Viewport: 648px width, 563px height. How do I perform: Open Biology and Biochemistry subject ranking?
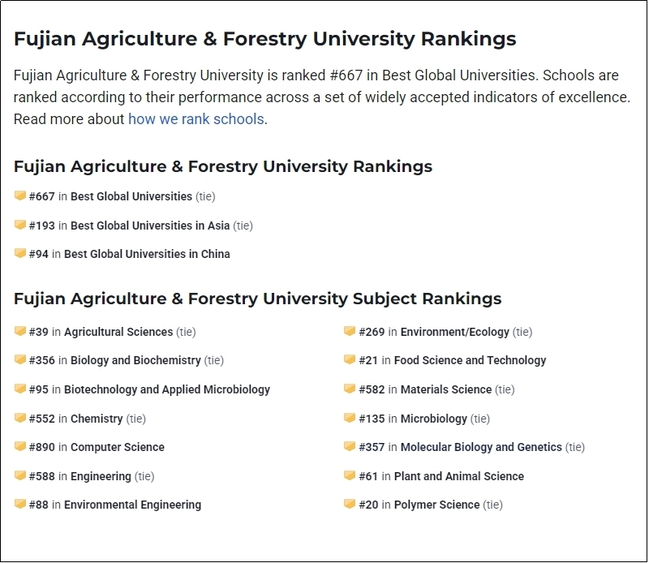coord(135,361)
